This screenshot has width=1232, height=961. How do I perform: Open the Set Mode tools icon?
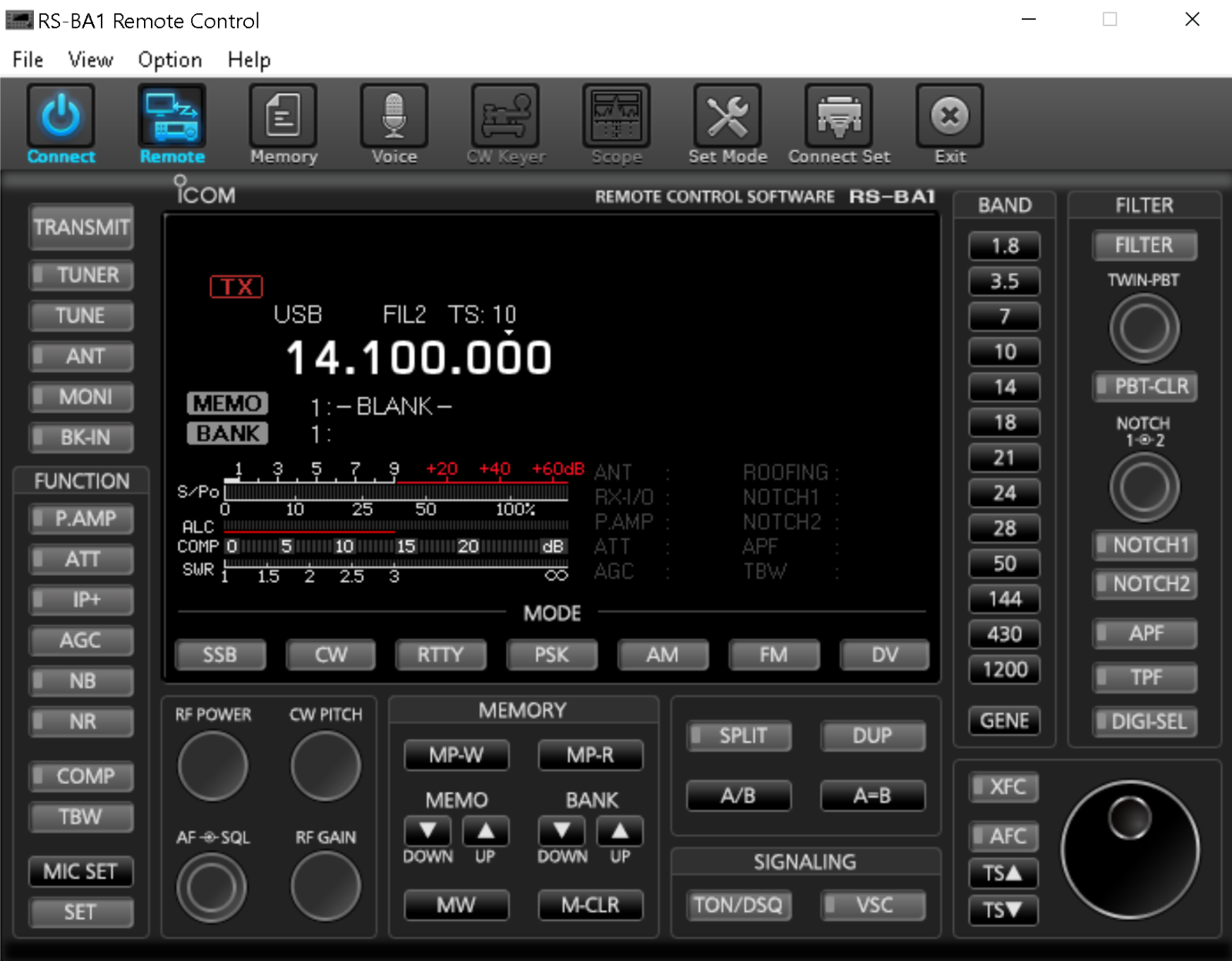coord(728,116)
